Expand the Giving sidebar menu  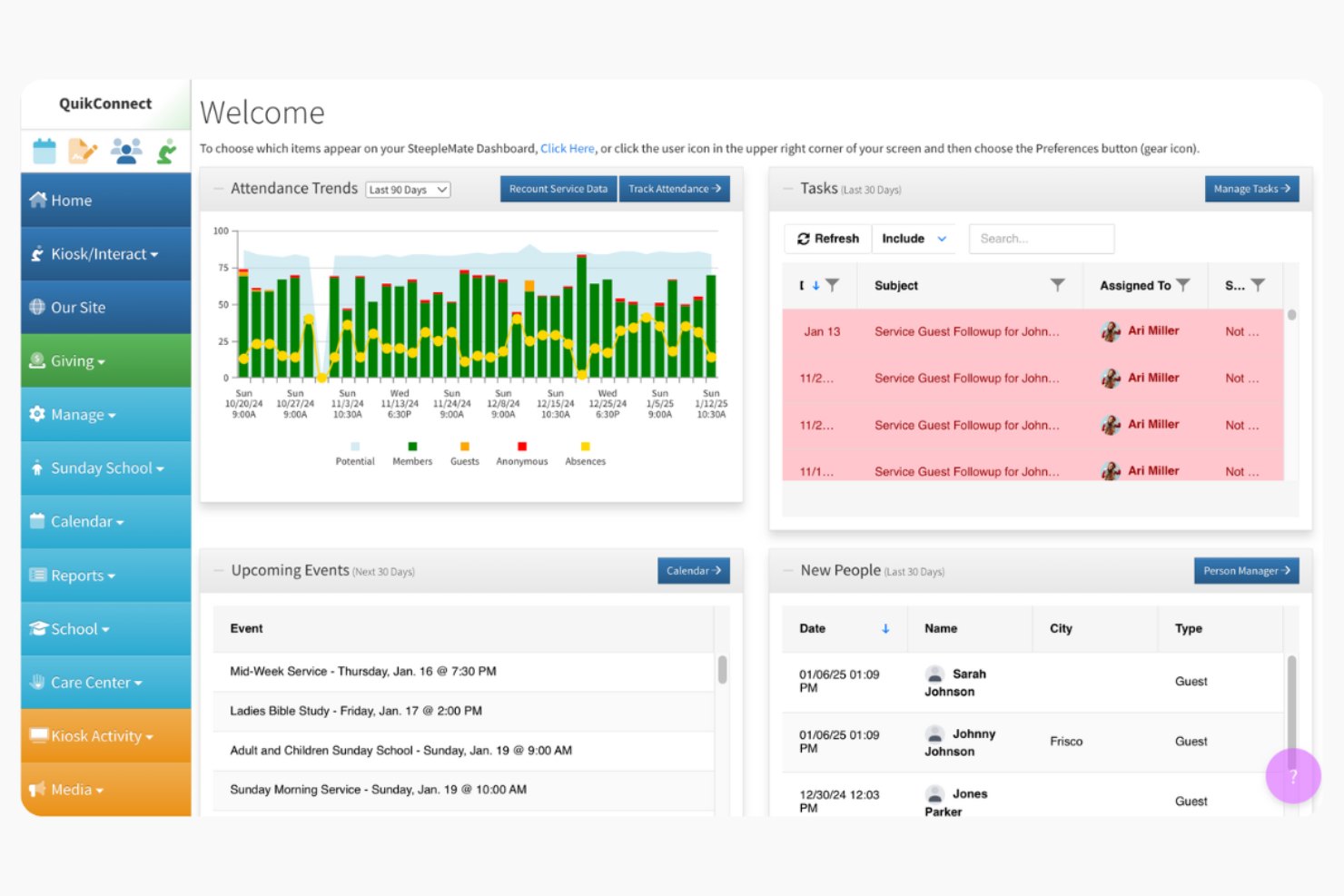105,361
